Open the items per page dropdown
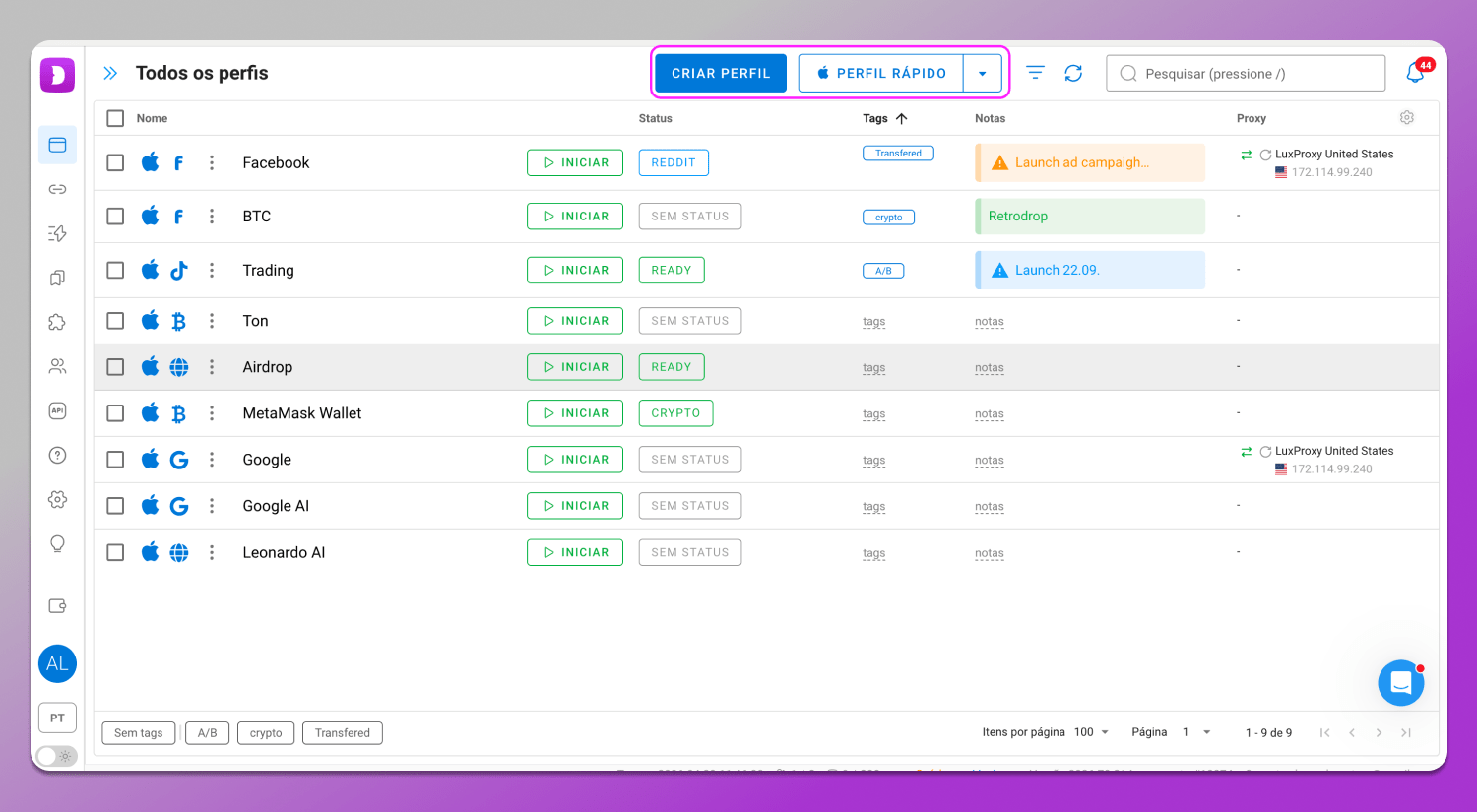 tap(1092, 732)
